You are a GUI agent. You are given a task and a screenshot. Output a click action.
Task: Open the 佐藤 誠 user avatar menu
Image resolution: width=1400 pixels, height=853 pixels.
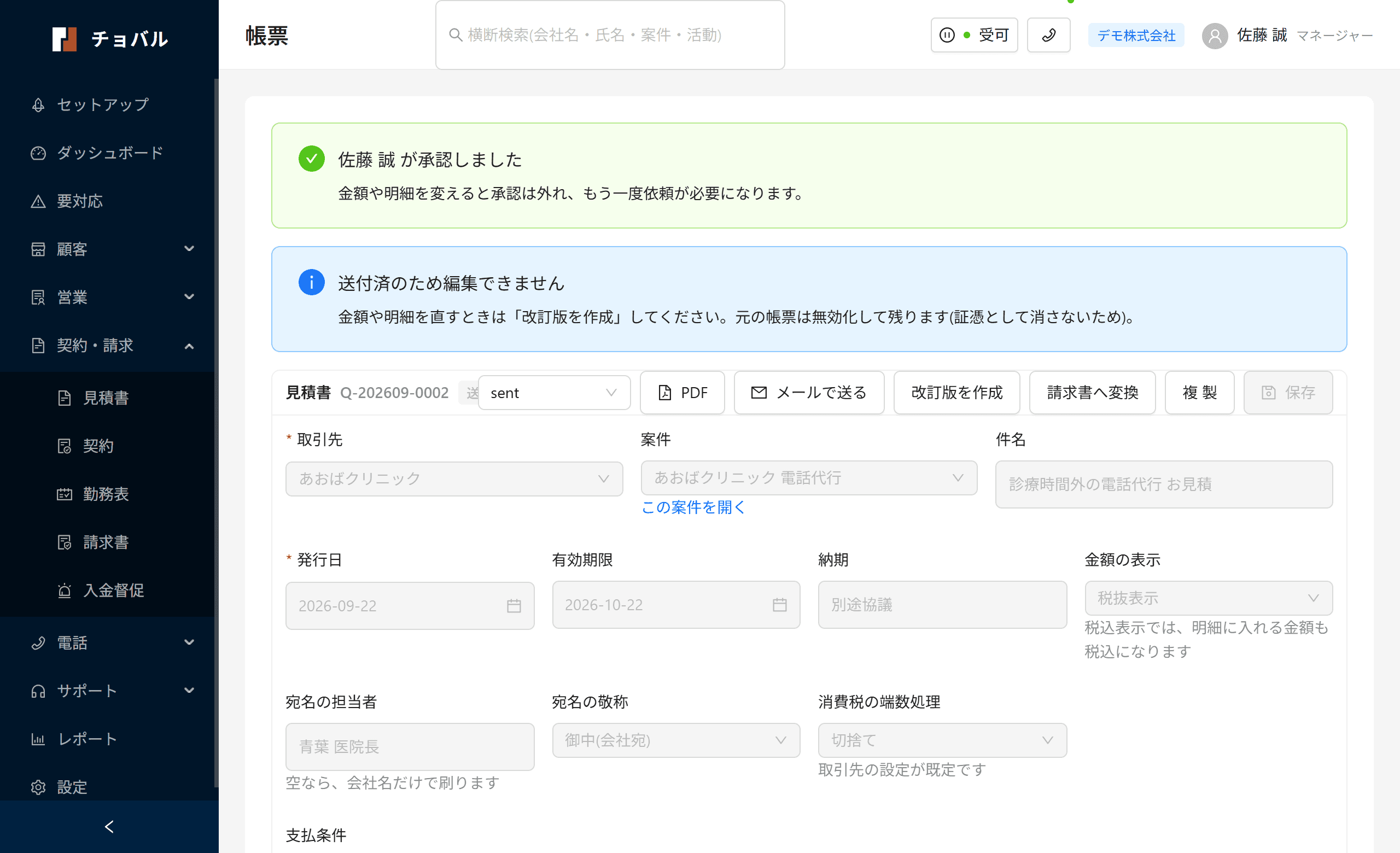1215,36
